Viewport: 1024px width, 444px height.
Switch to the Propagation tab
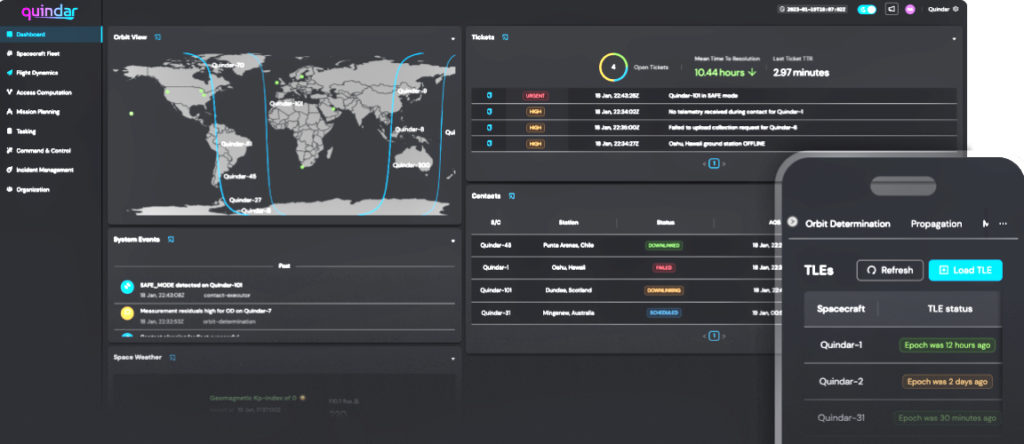tap(936, 224)
